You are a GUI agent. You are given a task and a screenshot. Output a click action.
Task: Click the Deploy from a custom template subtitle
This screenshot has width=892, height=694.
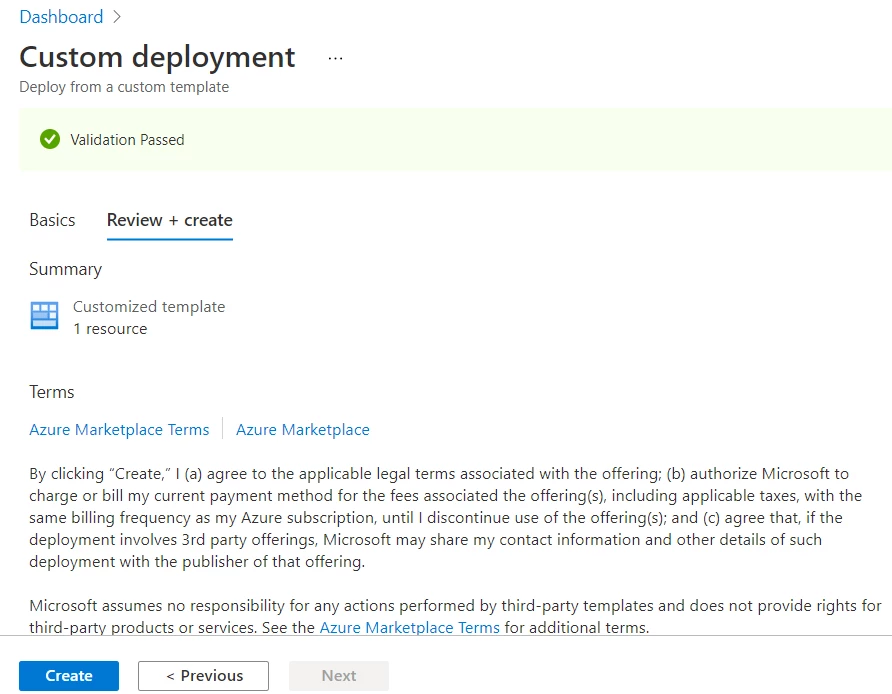(x=124, y=87)
